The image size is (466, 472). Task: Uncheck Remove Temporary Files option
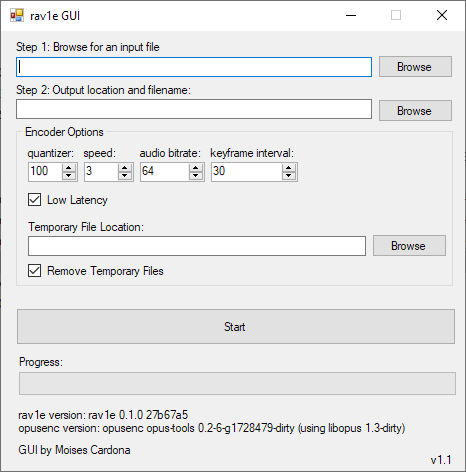pyautogui.click(x=35, y=271)
